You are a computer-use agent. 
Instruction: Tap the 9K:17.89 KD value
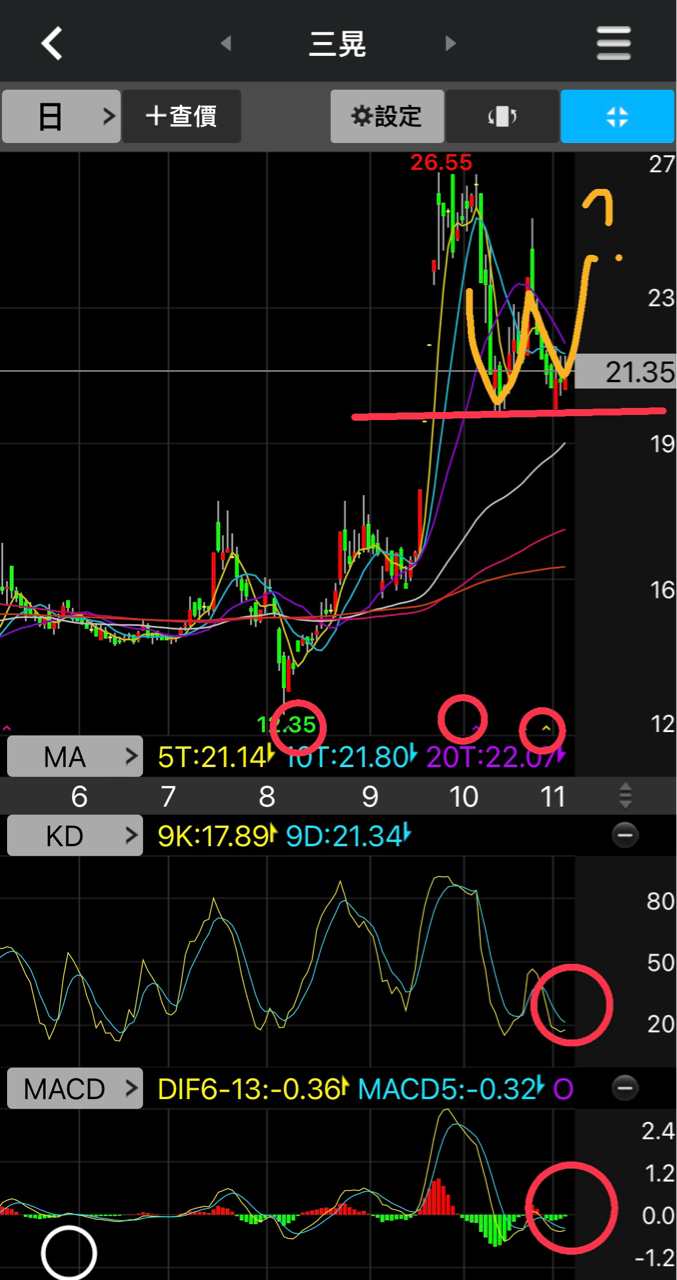213,835
